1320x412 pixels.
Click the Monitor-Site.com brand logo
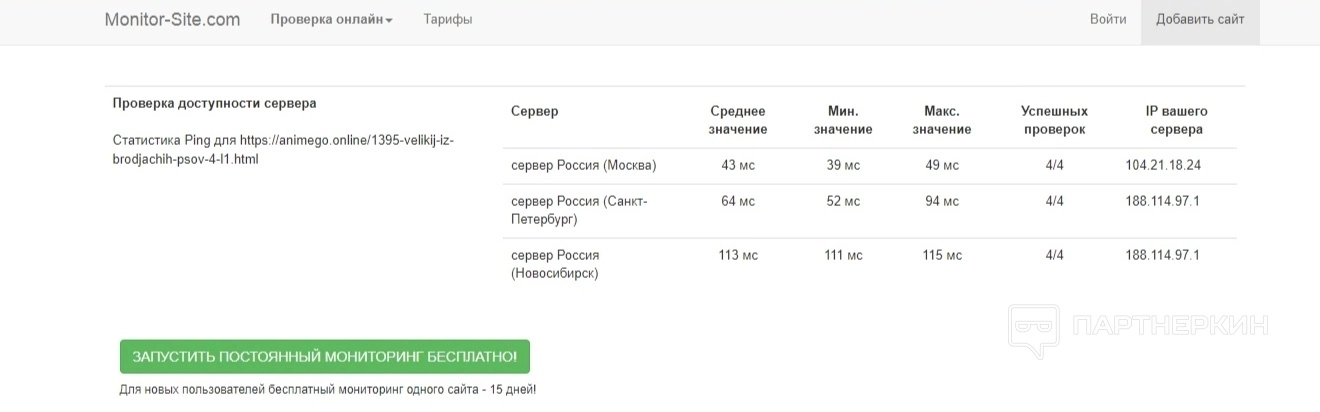pos(172,19)
